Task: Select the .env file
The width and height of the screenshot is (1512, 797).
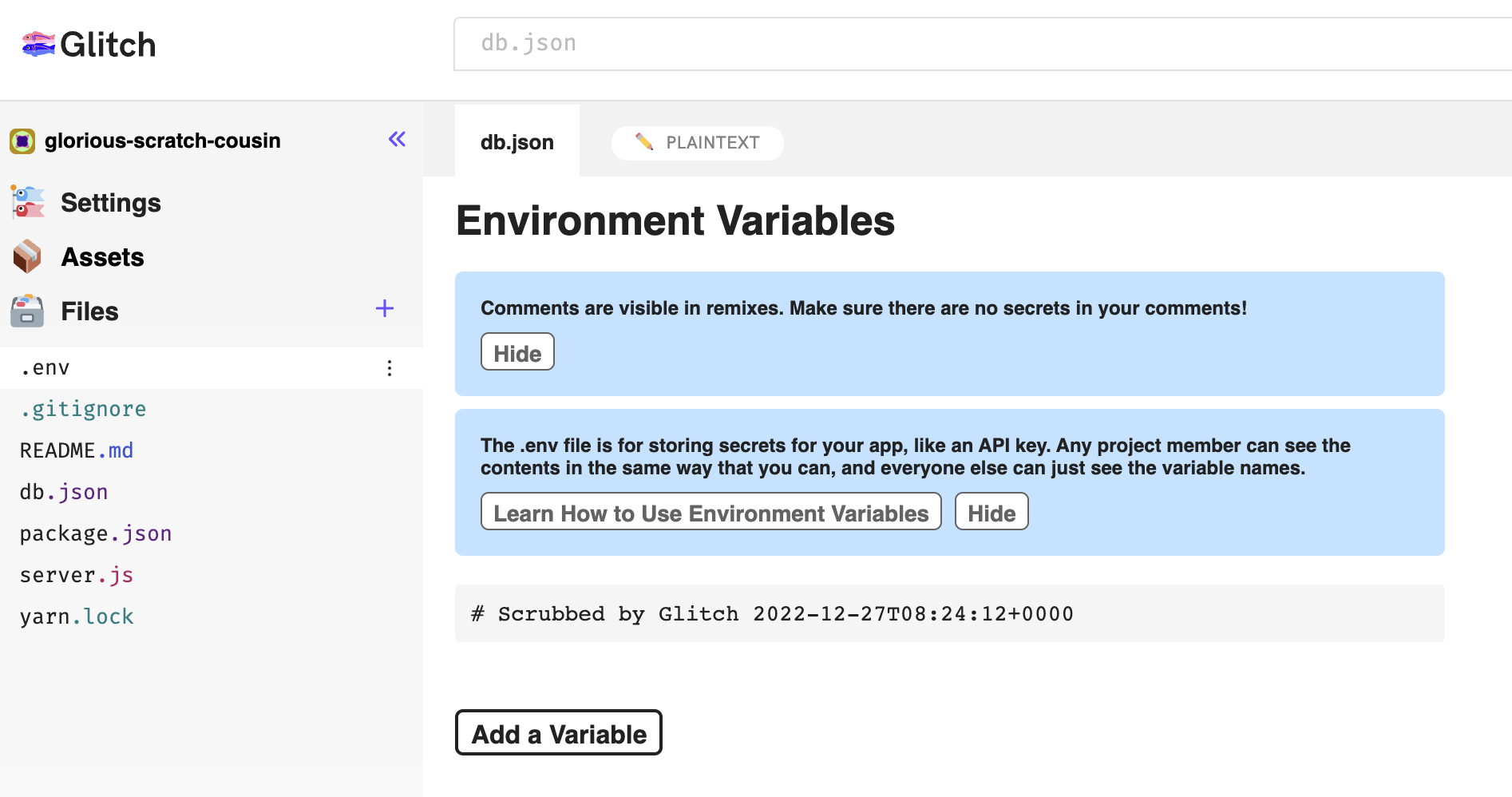Action: (x=212, y=368)
